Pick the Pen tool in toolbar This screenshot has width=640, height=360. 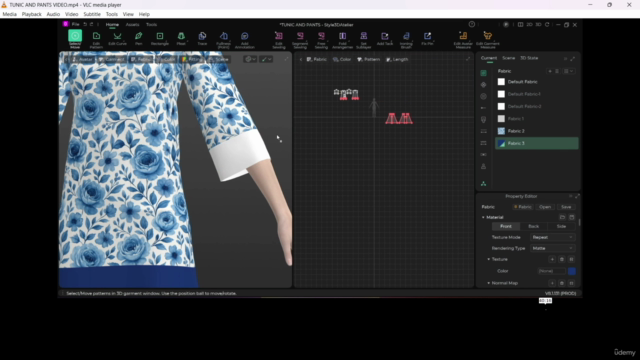(138, 38)
